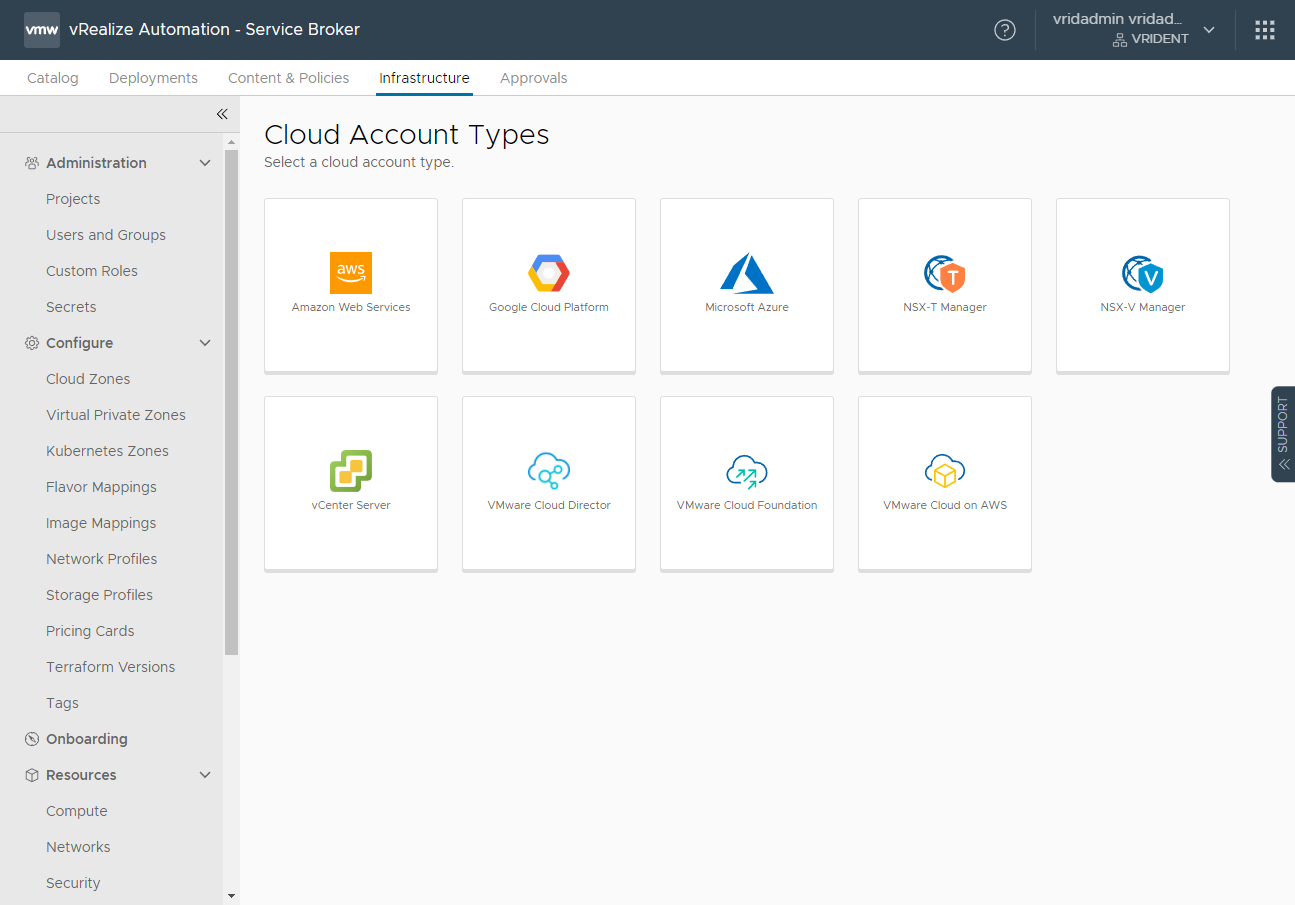
Task: Open Terraform Versions
Action: pyautogui.click(x=111, y=667)
